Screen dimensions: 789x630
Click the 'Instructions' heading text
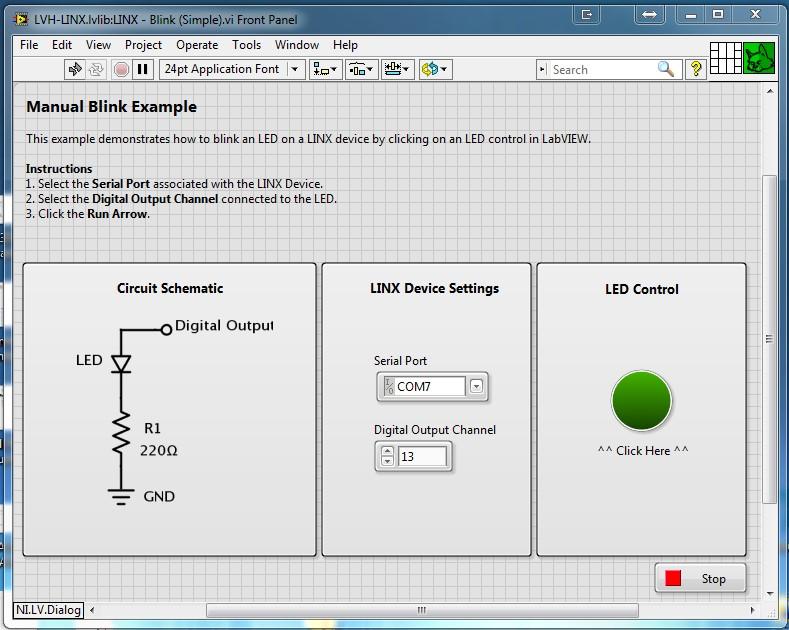tap(59, 169)
